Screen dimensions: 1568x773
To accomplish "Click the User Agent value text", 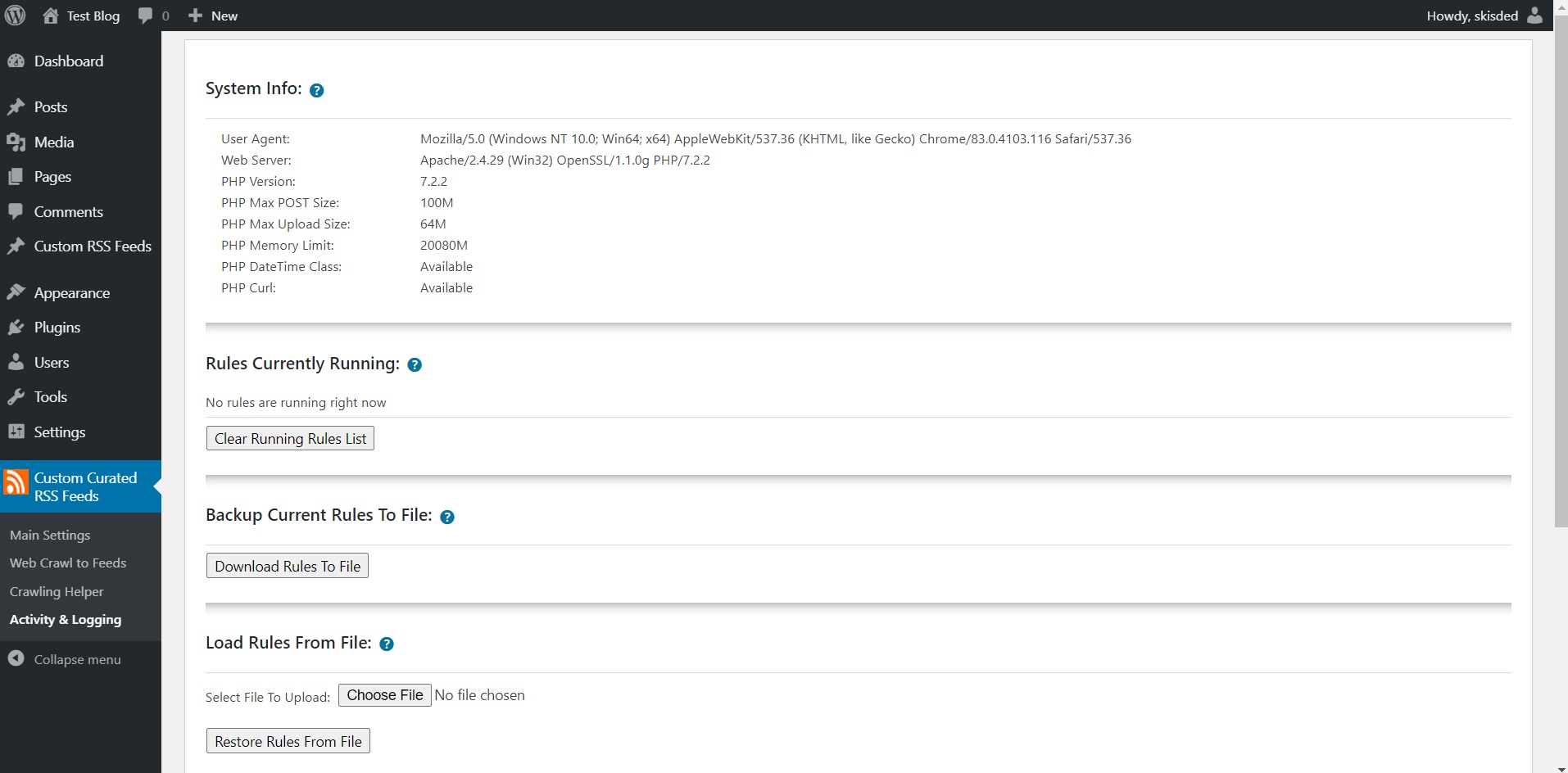I will [776, 139].
